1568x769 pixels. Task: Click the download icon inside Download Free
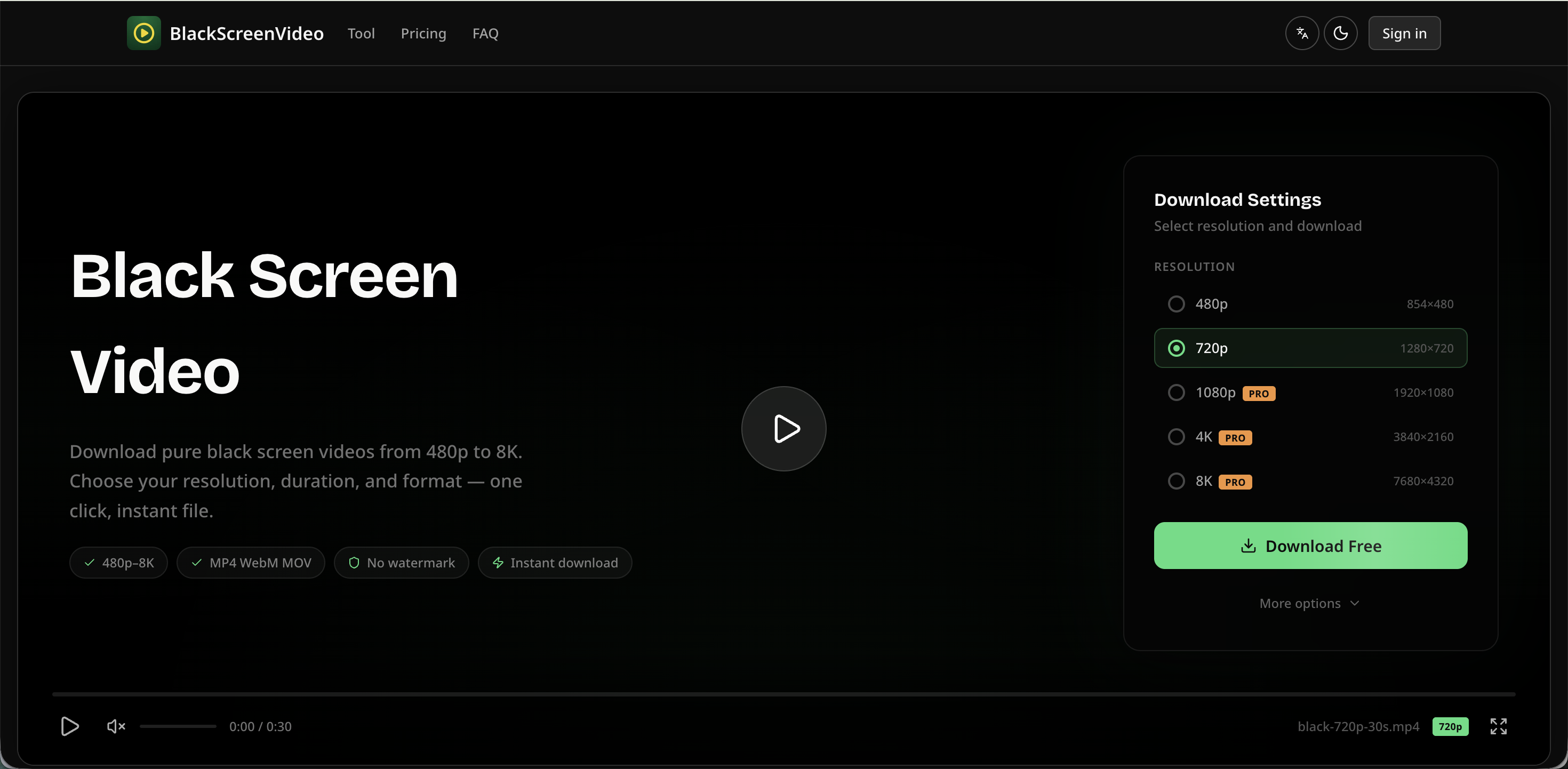[1249, 546]
